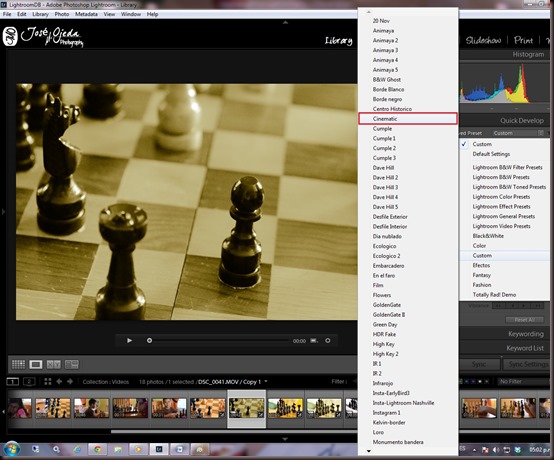Choose Cinematic preset
Image resolution: width=554 pixels, height=460 pixels.
point(408,119)
